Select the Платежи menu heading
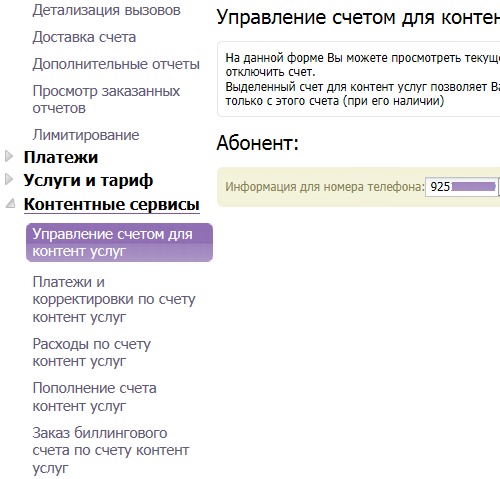Image resolution: width=500 pixels, height=479 pixels. tap(61, 157)
